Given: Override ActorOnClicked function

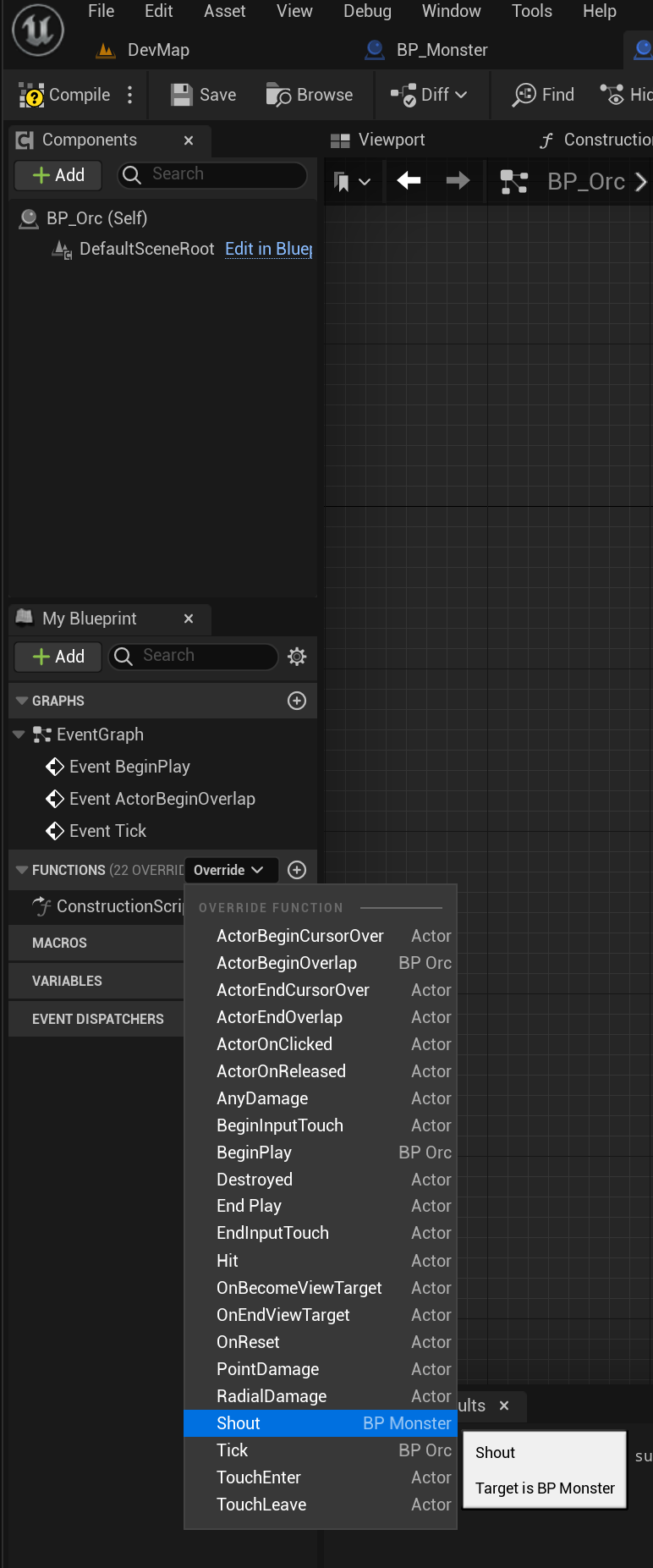Looking at the screenshot, I should tap(321, 1044).
